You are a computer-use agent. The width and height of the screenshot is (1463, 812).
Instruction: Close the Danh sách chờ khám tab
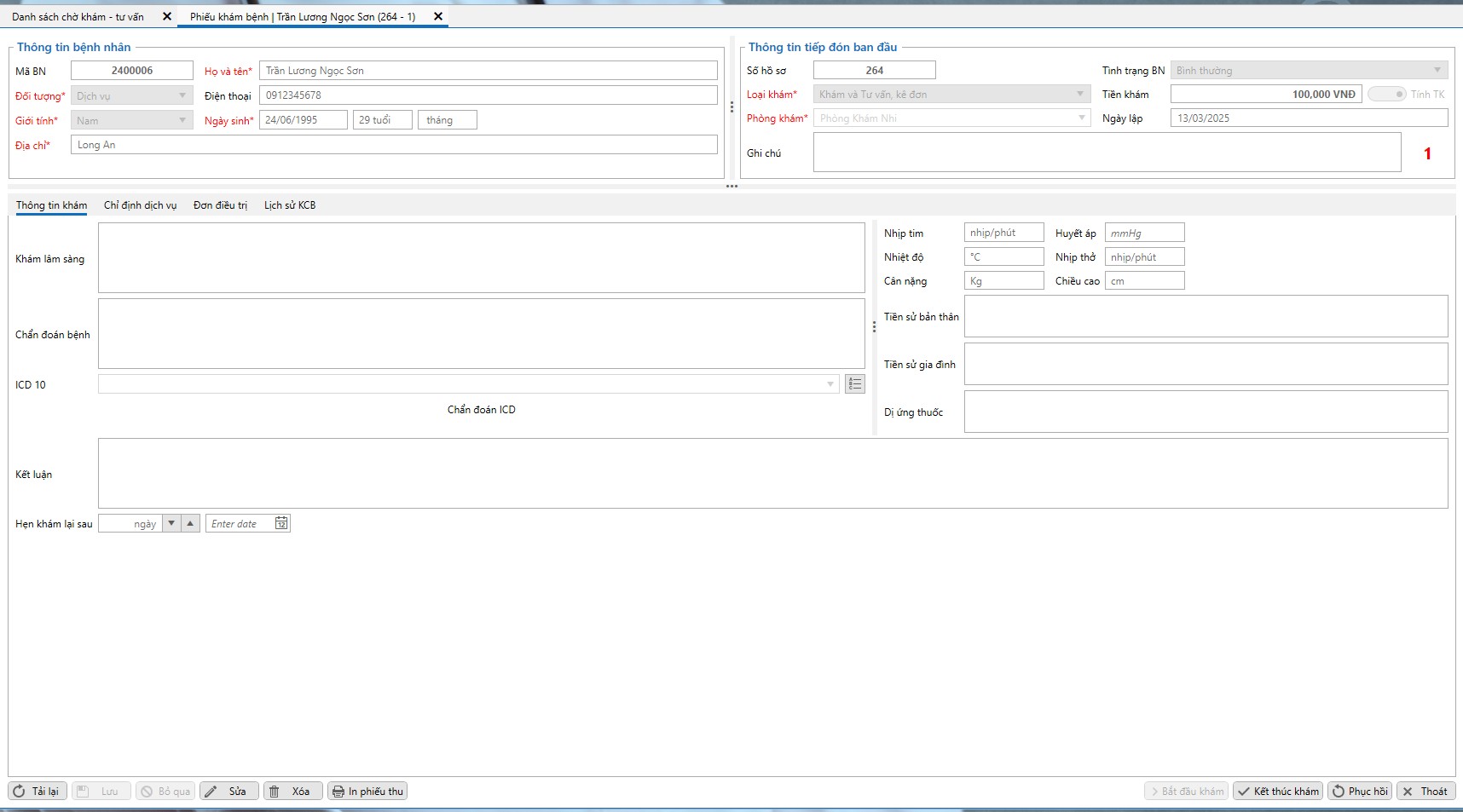167,16
